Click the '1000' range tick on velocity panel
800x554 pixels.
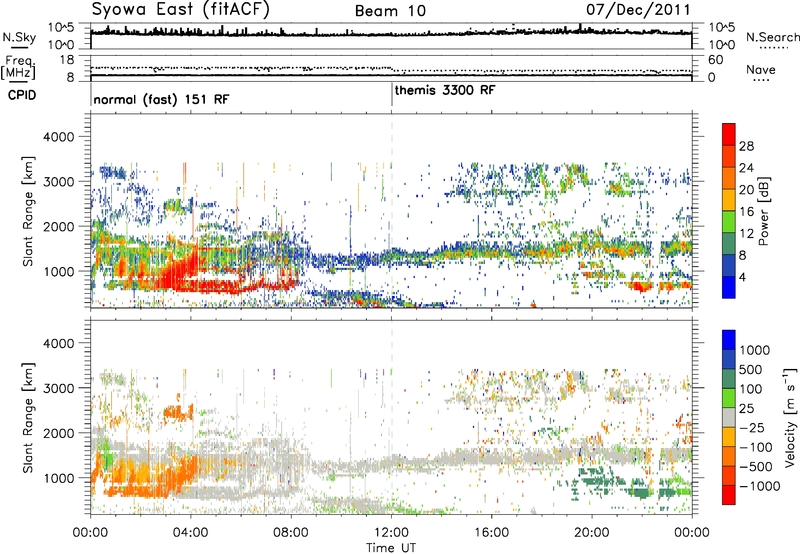59,477
